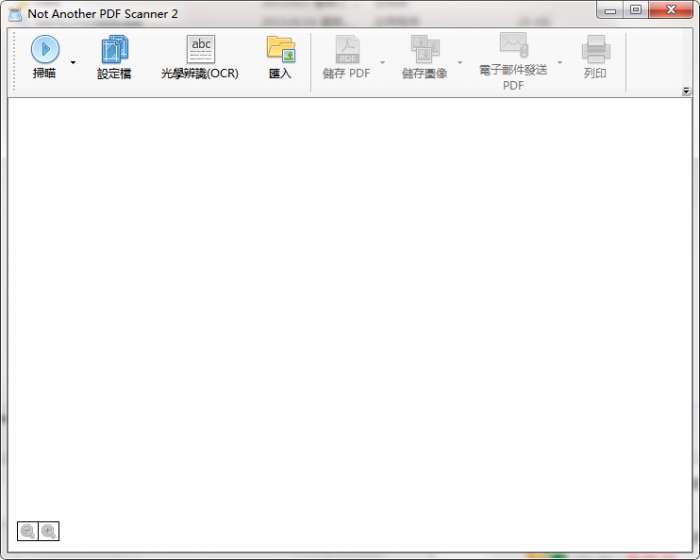Screen dimensions: 700x560
Task: Expand the 儲存圖像 dropdown arrow
Action: [460, 62]
